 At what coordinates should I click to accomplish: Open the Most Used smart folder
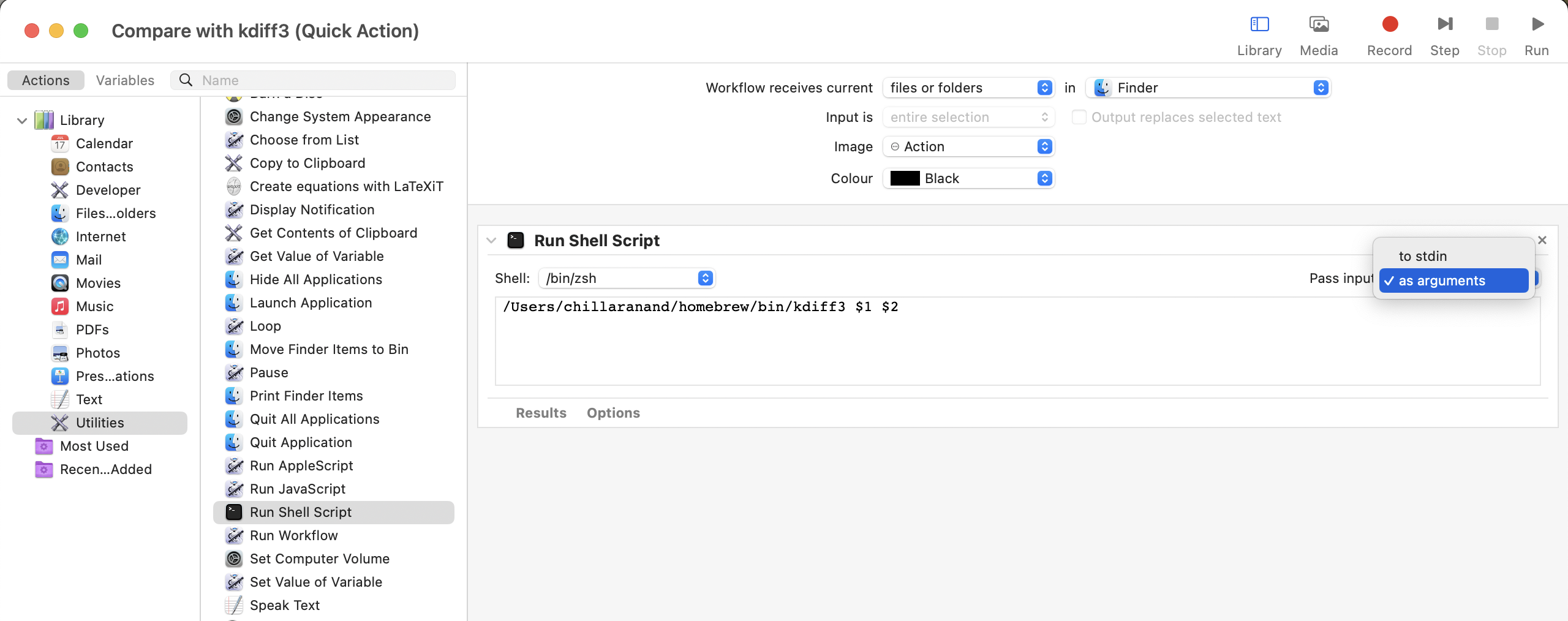94,446
